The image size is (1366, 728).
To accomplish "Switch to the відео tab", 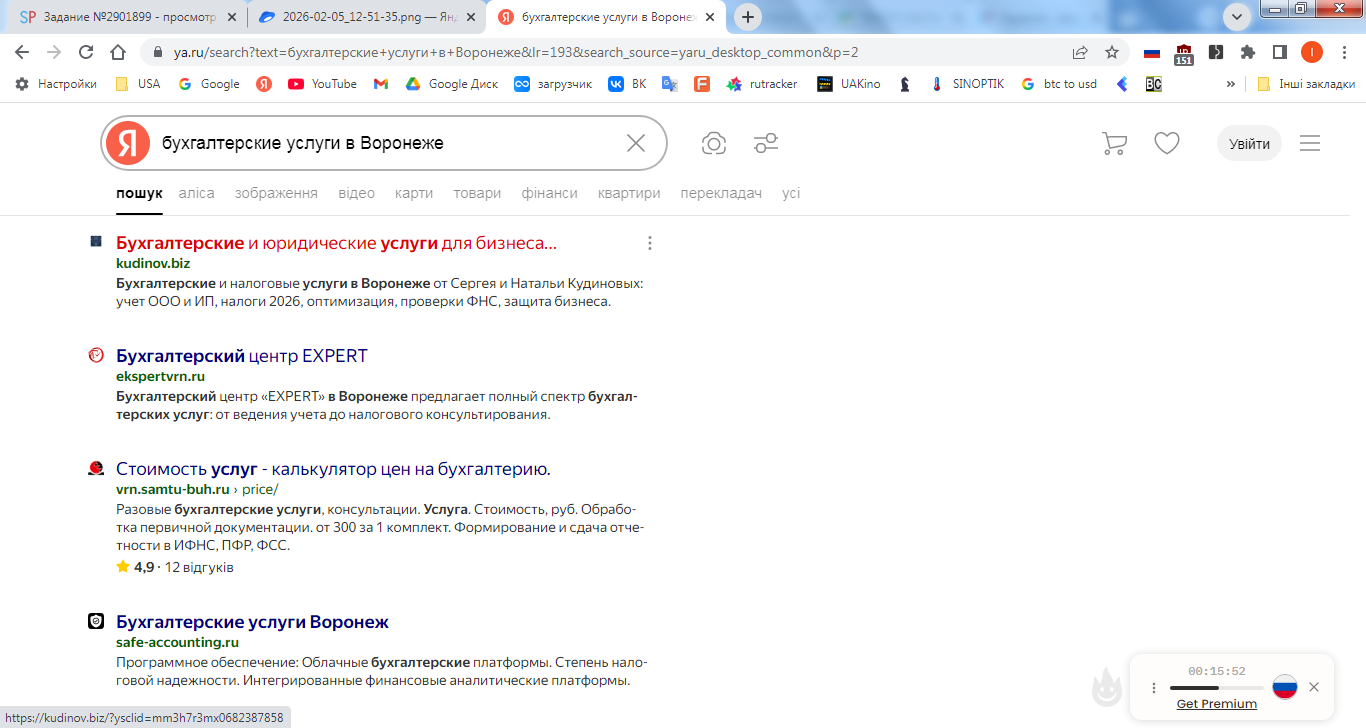I will pos(356,193).
